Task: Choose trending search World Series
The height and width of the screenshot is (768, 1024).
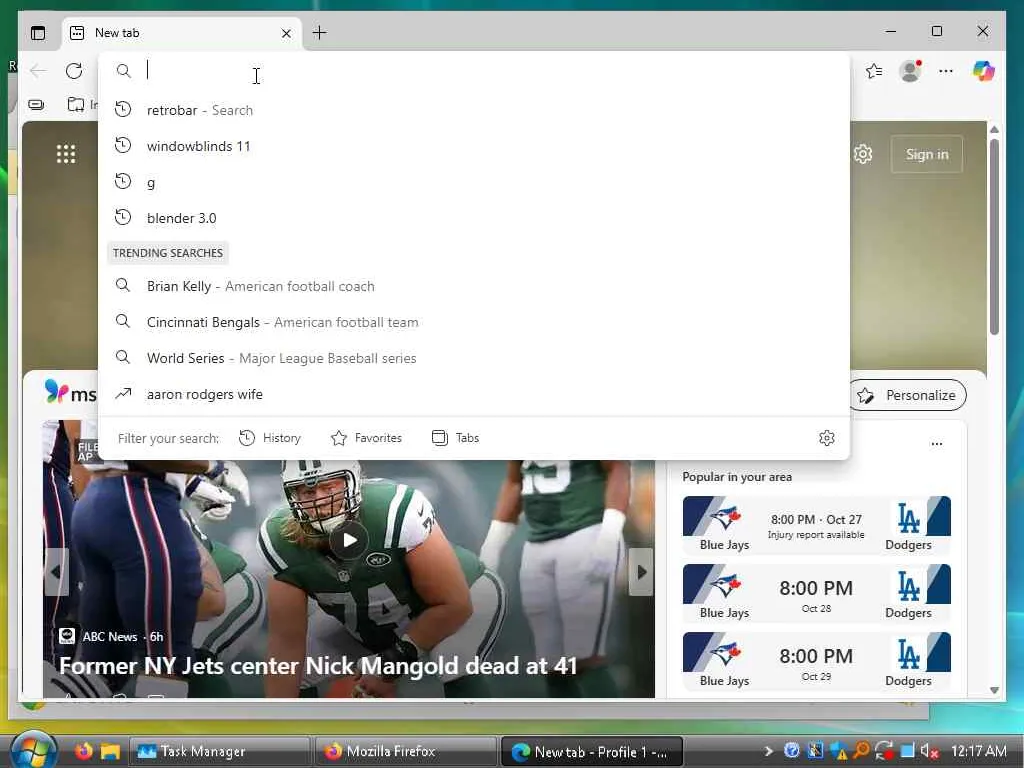Action: coord(473,358)
